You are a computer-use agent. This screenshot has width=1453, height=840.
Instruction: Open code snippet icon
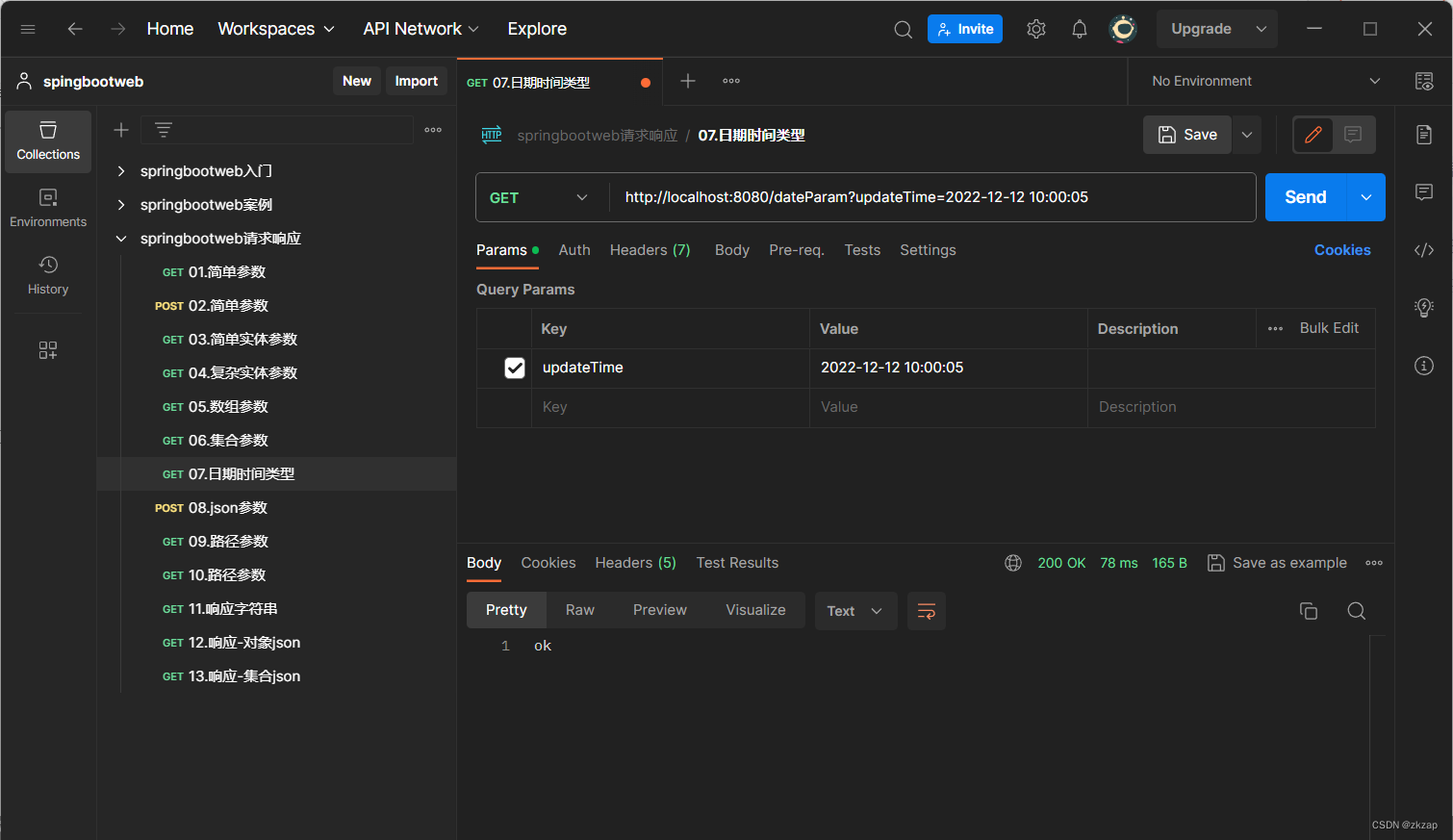tap(1424, 250)
